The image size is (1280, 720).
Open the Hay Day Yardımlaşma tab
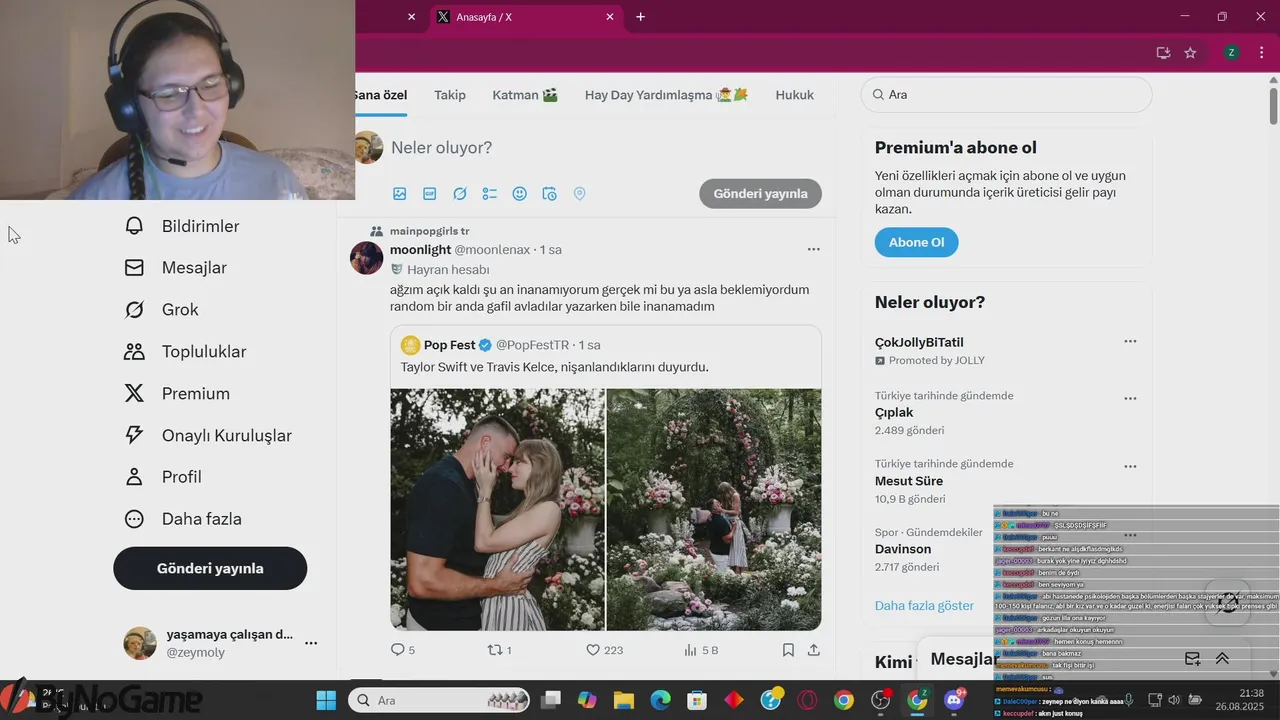tap(666, 95)
